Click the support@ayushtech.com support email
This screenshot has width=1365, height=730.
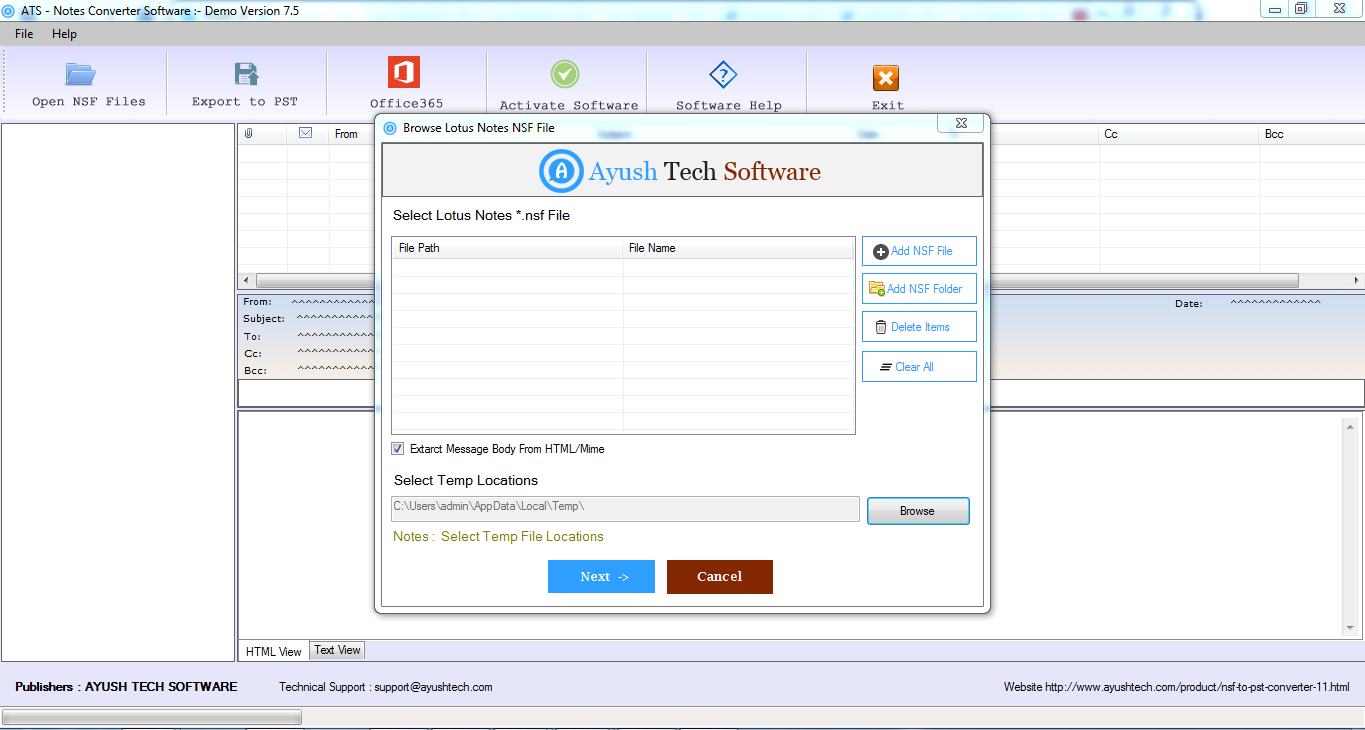coord(433,687)
